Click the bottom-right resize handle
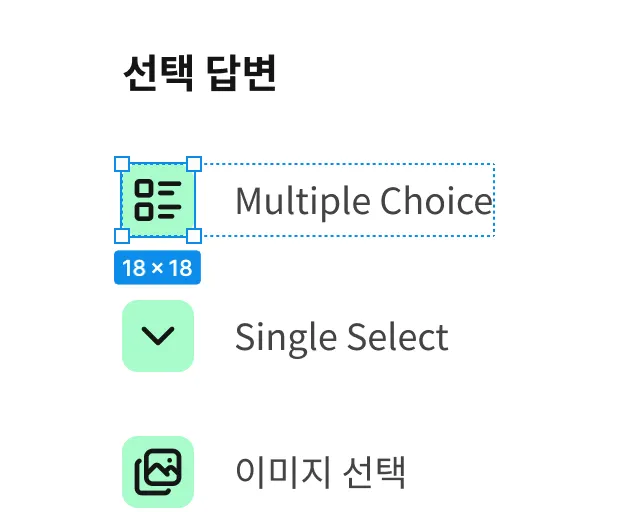The width and height of the screenshot is (632, 512). [194, 236]
